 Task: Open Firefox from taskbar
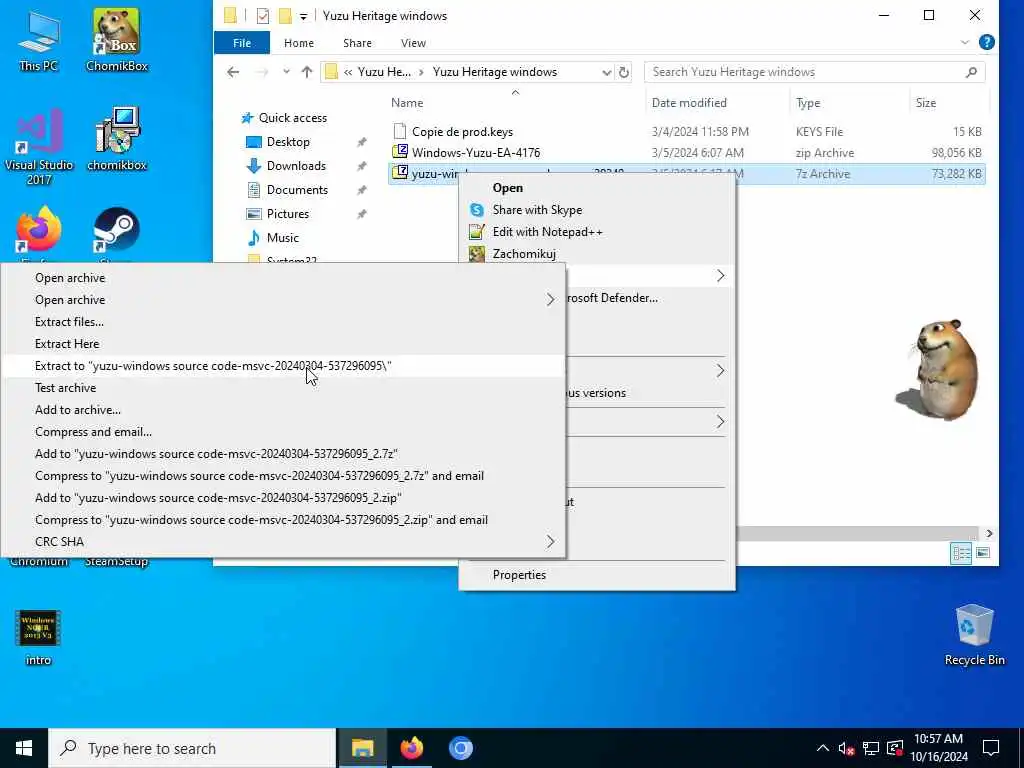(x=411, y=748)
